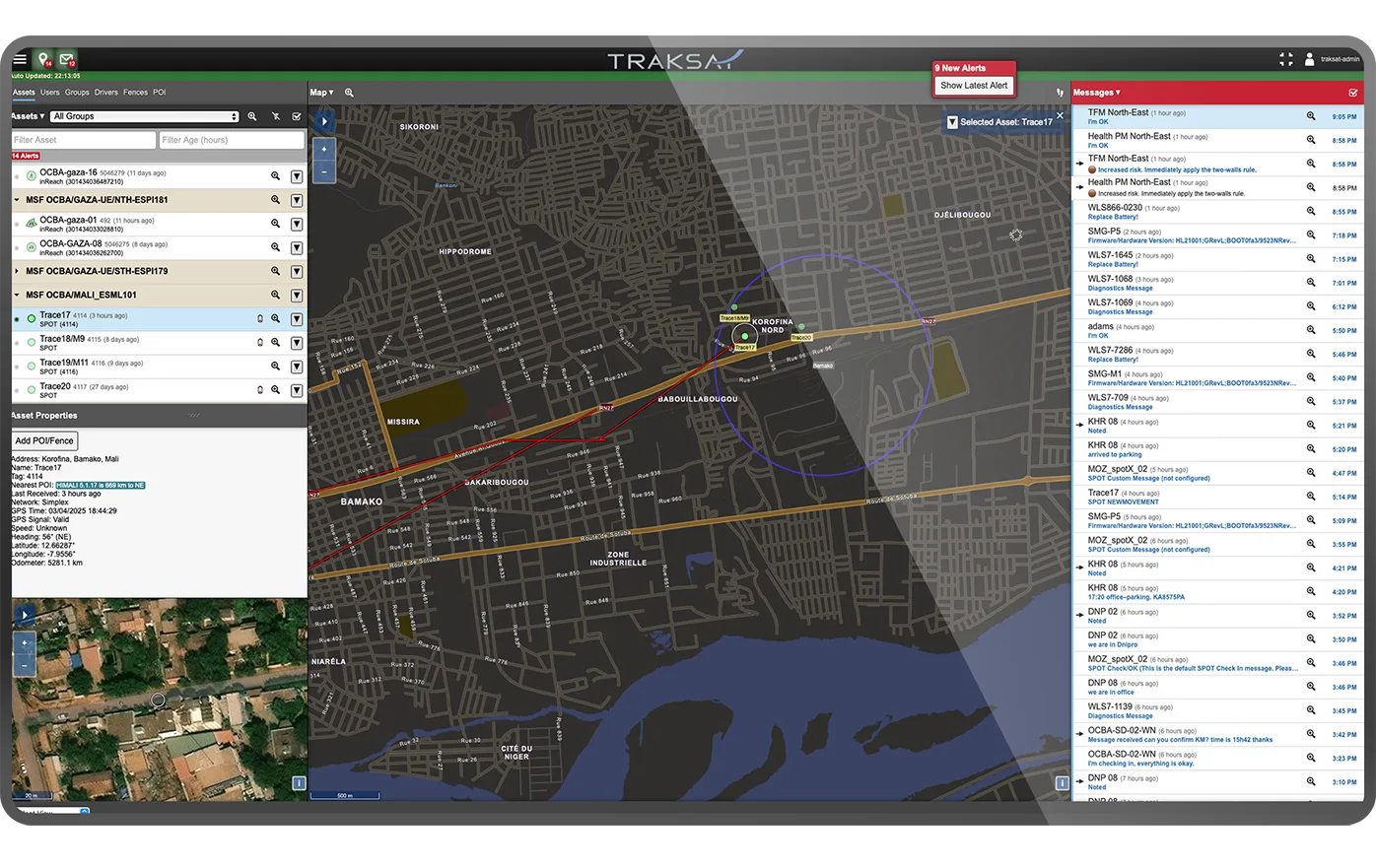Collapse the MSF OCBA/MALI_ESML101 group

[x=17, y=295]
